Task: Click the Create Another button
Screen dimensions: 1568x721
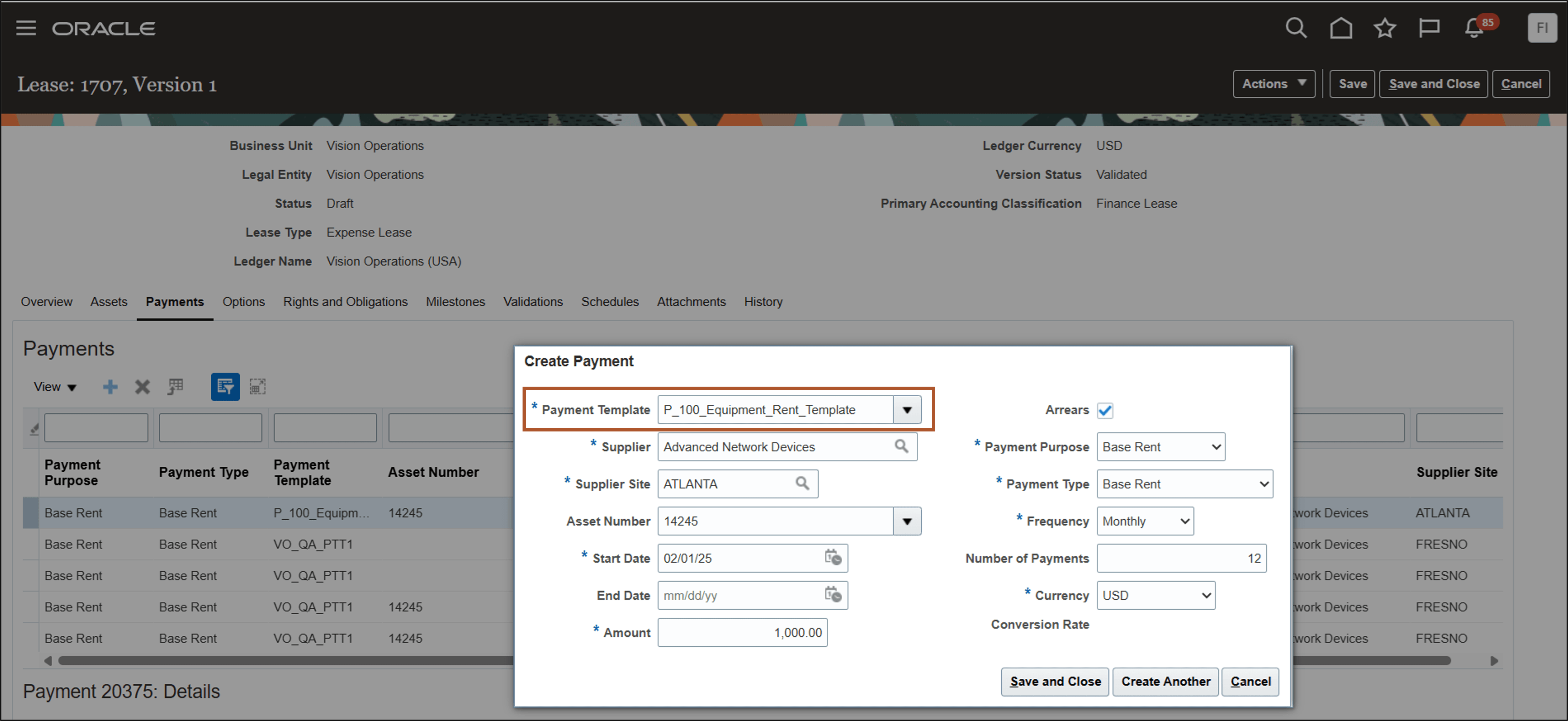Action: coord(1165,682)
